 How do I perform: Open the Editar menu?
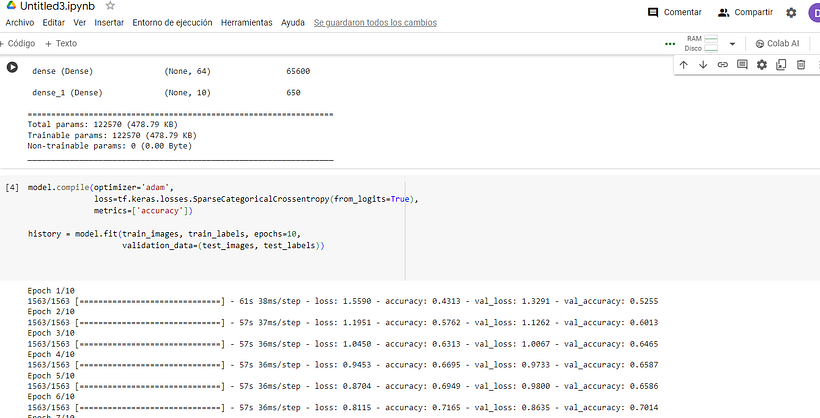pos(54,22)
